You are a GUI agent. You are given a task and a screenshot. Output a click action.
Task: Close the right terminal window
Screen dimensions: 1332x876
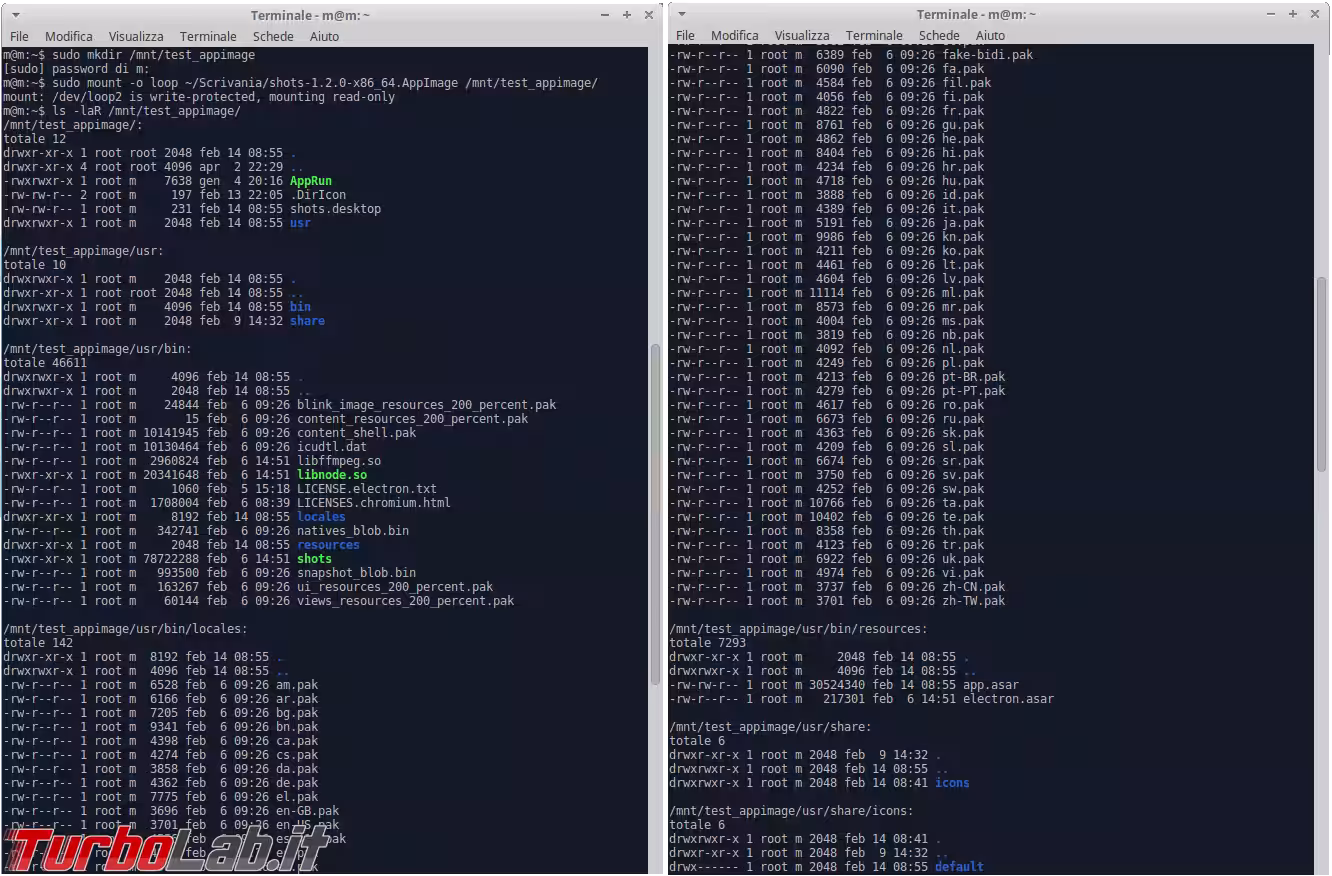click(1313, 14)
